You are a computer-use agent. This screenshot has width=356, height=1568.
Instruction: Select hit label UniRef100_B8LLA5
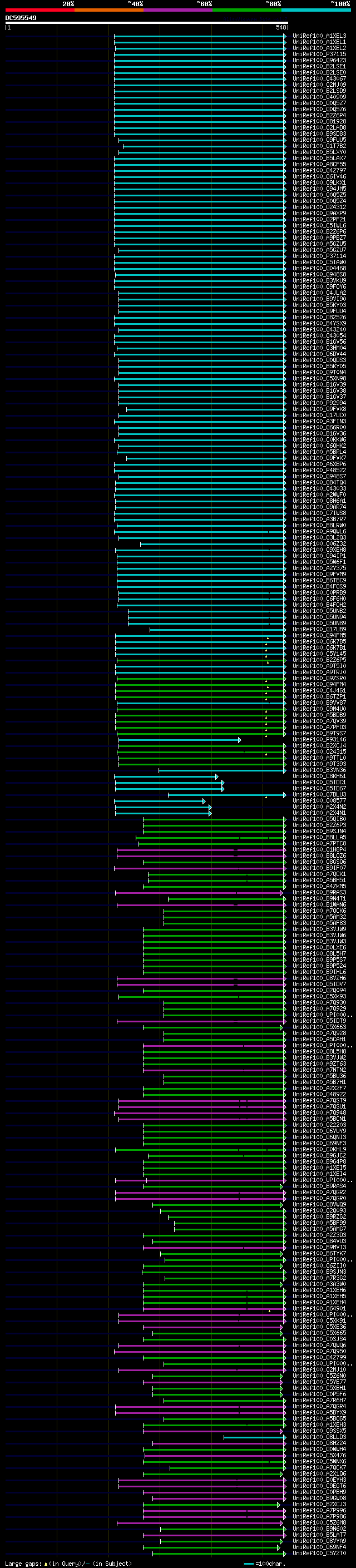[319, 838]
